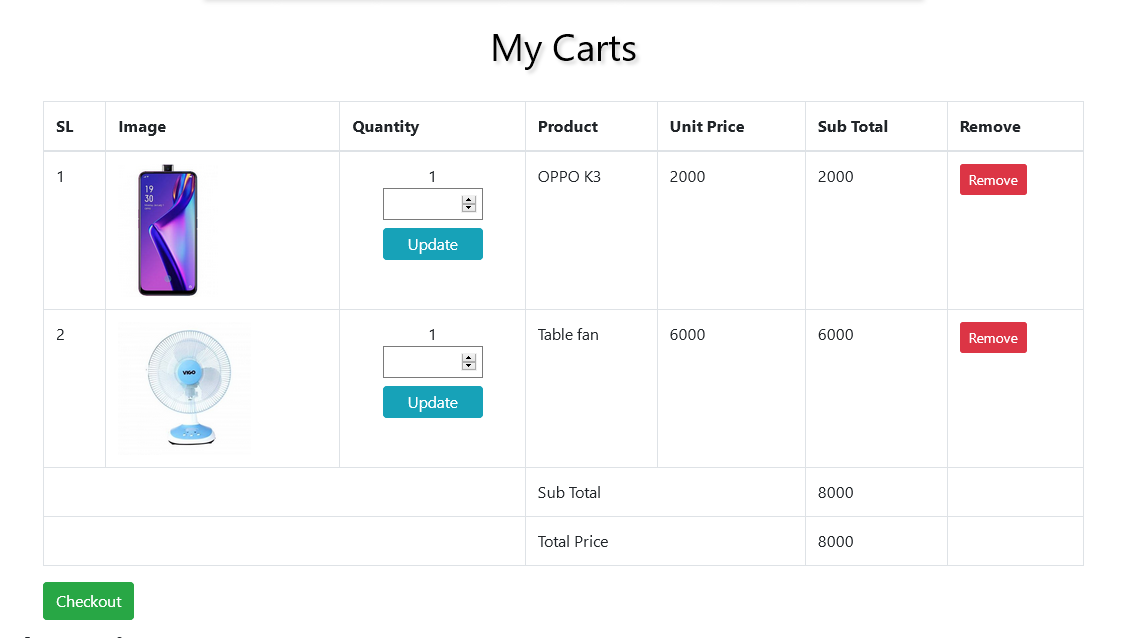Screen dimensions: 1122x638
Task: Select the Sub Total value 8000
Action: pos(835,493)
